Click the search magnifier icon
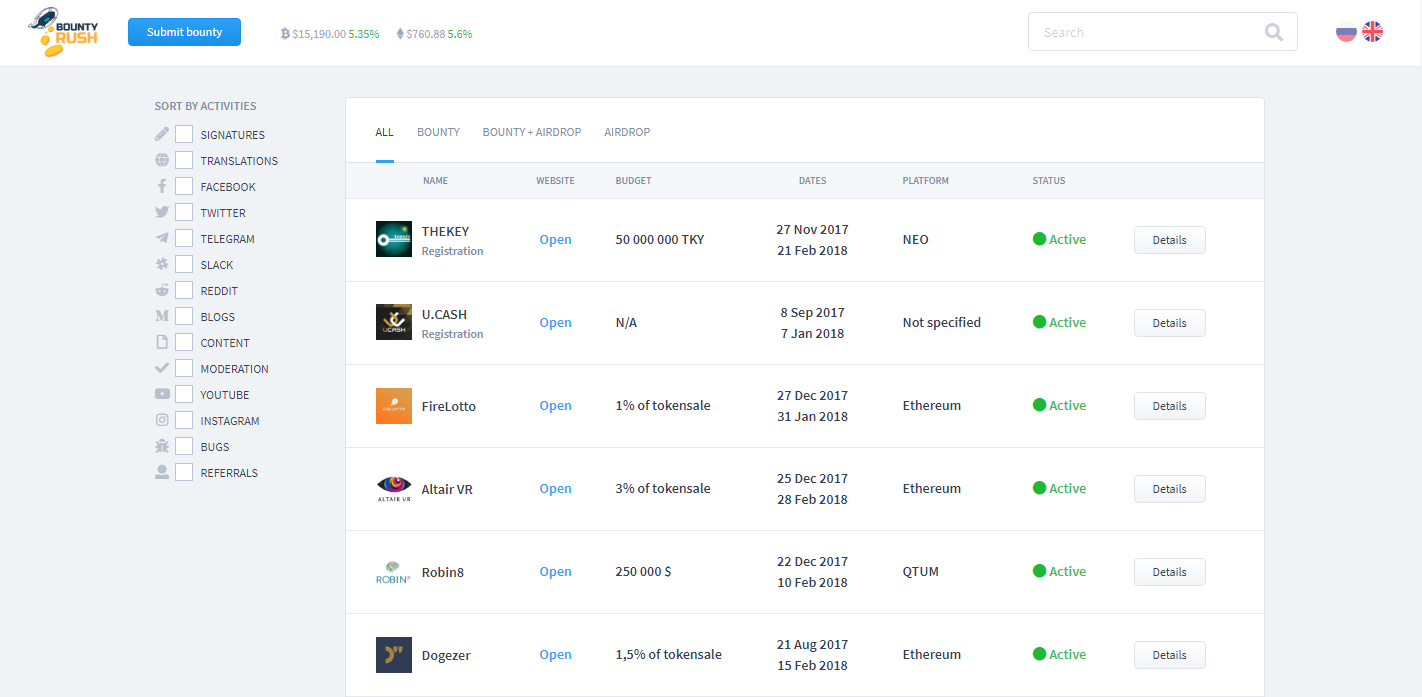The image size is (1422, 697). [1273, 31]
